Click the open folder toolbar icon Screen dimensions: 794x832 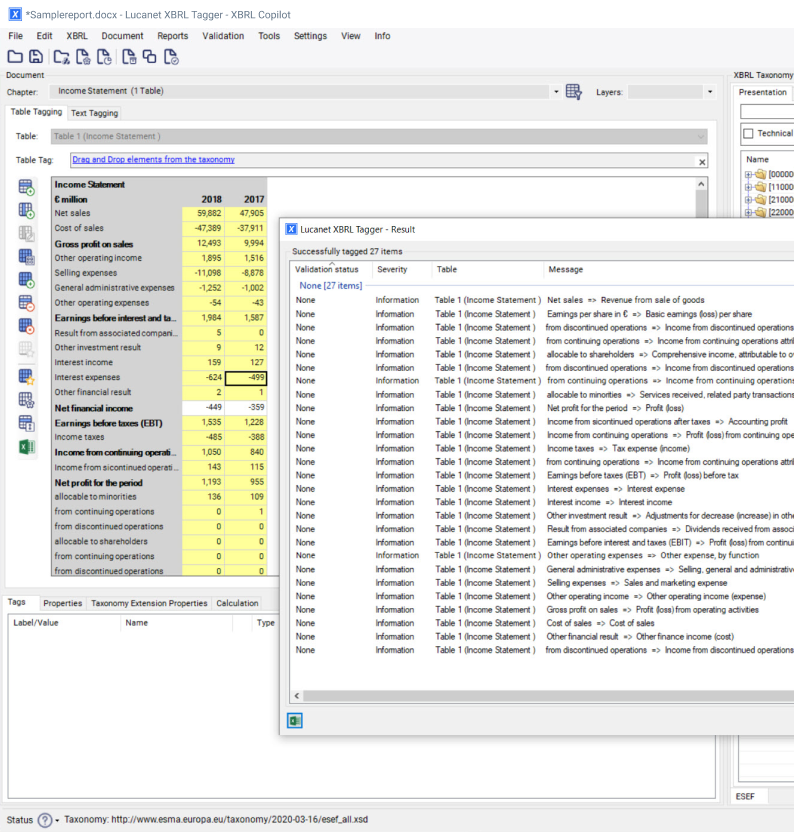tap(15, 57)
